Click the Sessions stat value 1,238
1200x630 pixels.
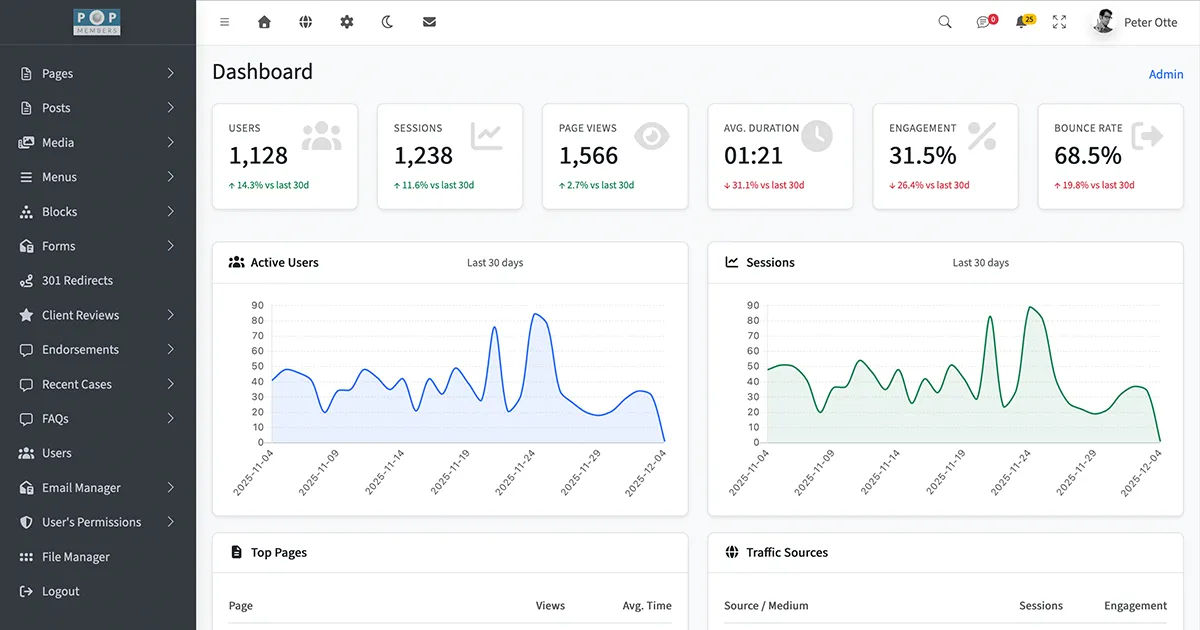point(423,156)
